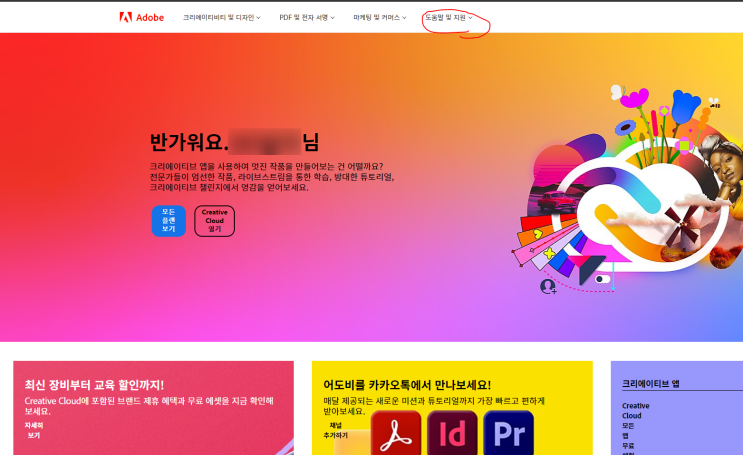Click the Creative Cloud hero illustration
The image size is (743, 455).
[x=627, y=190]
